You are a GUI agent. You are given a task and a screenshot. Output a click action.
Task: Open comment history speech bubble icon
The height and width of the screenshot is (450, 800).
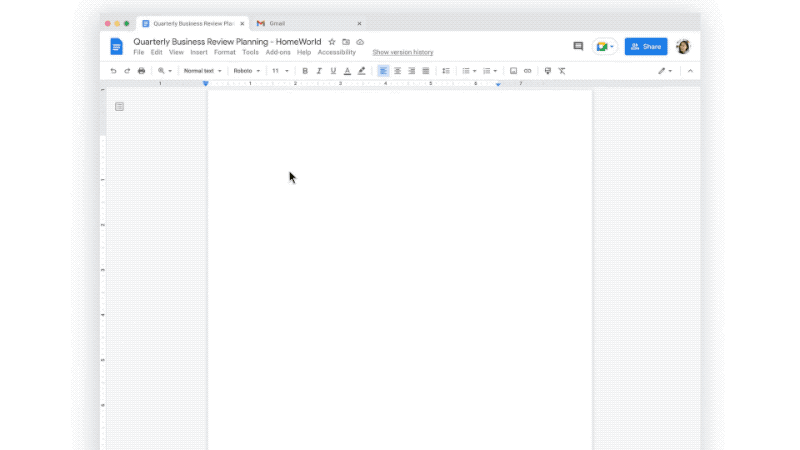(578, 46)
